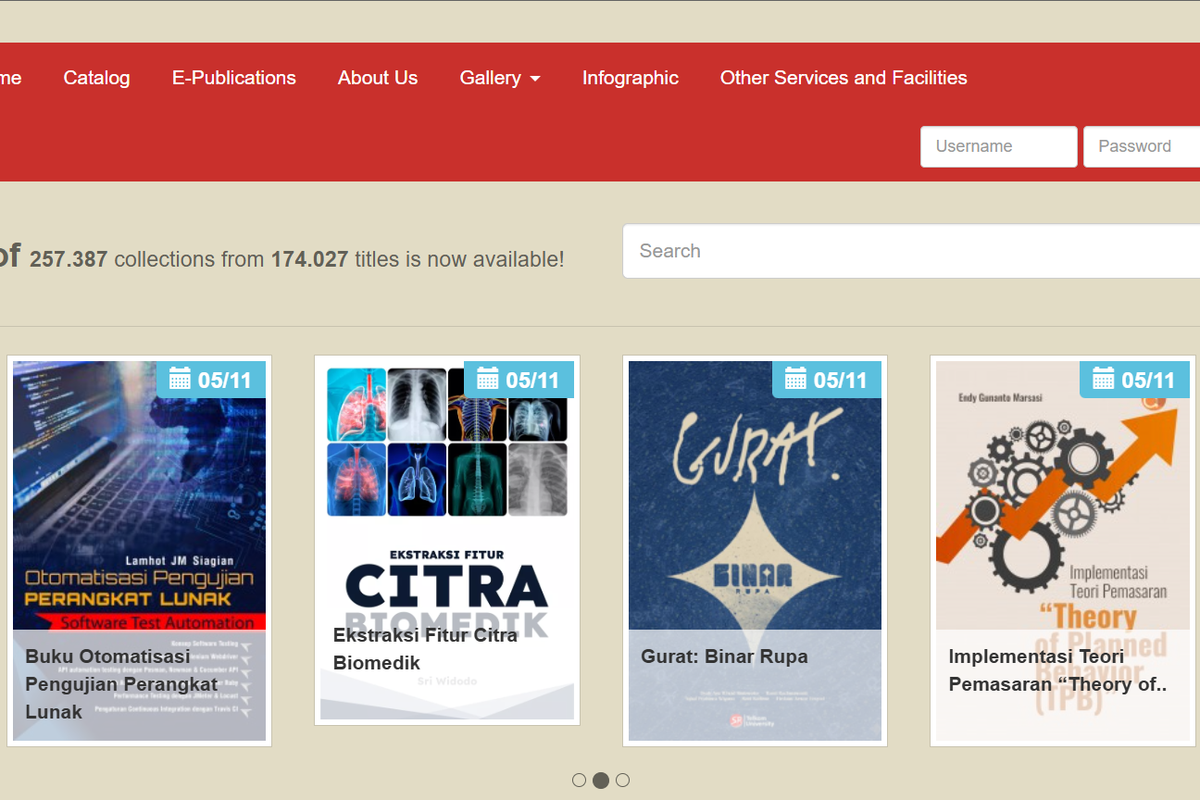Open Gurat: Binar Rupa title link

pyautogui.click(x=724, y=657)
